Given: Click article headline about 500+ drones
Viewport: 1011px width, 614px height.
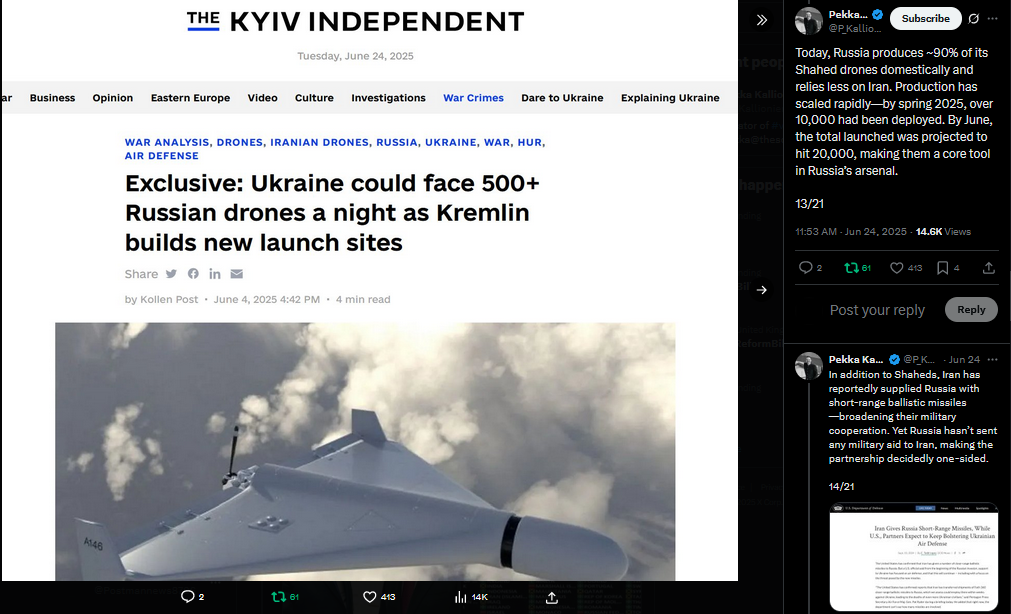Looking at the screenshot, I should coord(332,213).
